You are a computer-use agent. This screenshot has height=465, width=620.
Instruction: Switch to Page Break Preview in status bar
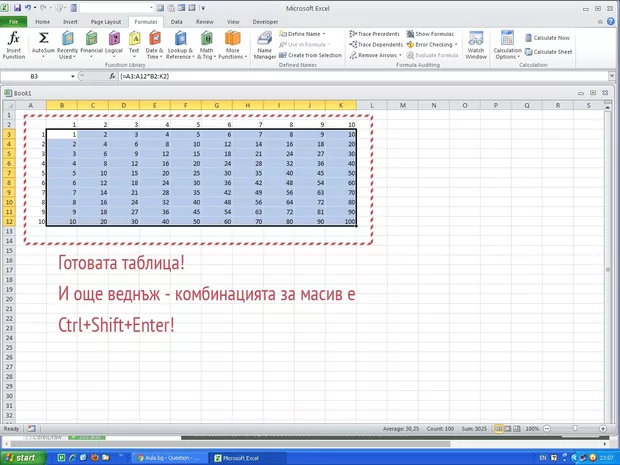pyautogui.click(x=516, y=429)
